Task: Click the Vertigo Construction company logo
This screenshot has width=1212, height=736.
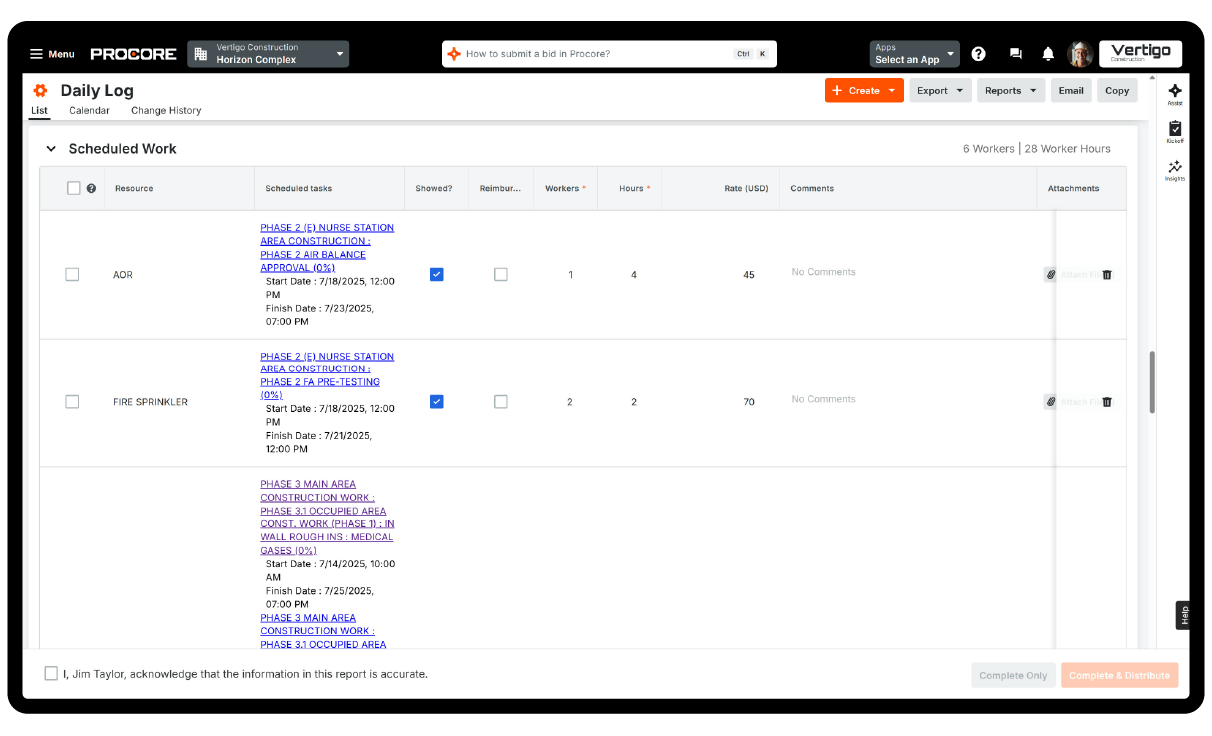Action: pos(1140,53)
